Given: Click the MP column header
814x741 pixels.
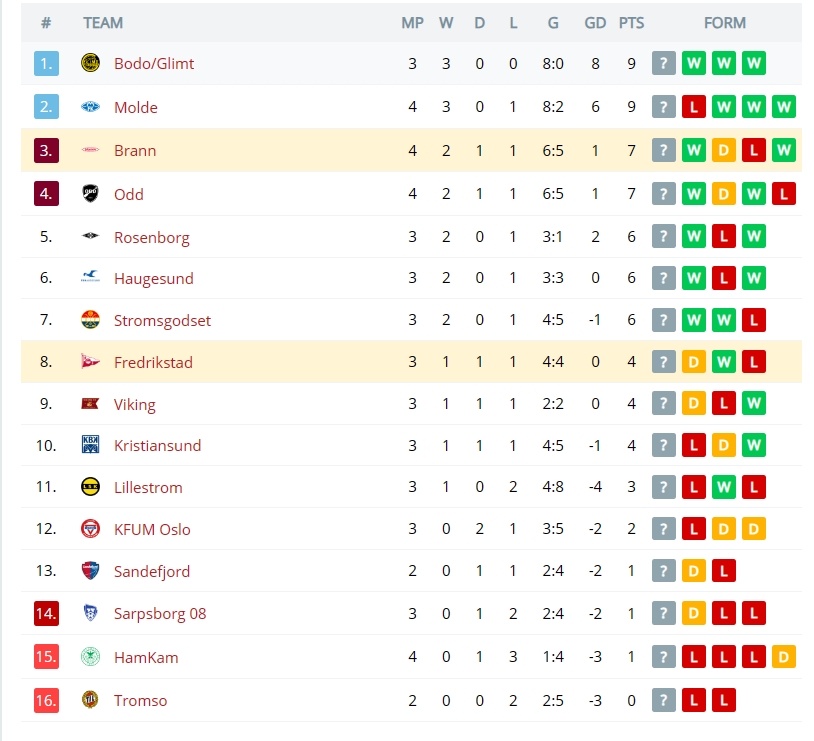Looking at the screenshot, I should 412,23.
